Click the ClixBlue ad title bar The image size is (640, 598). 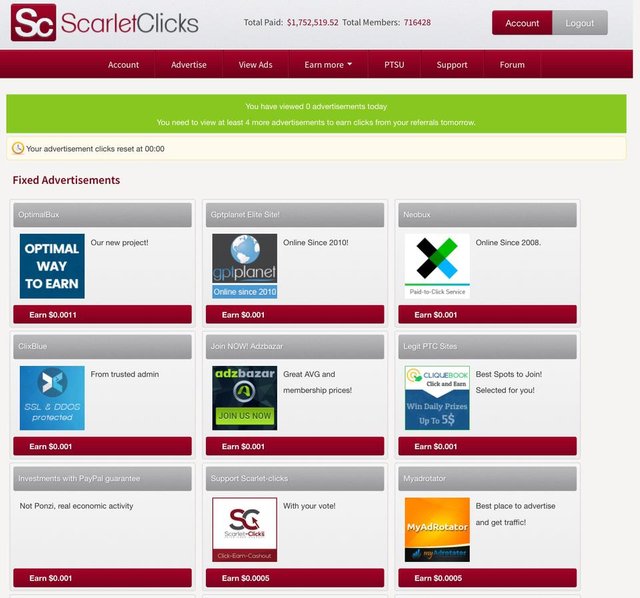coord(102,347)
